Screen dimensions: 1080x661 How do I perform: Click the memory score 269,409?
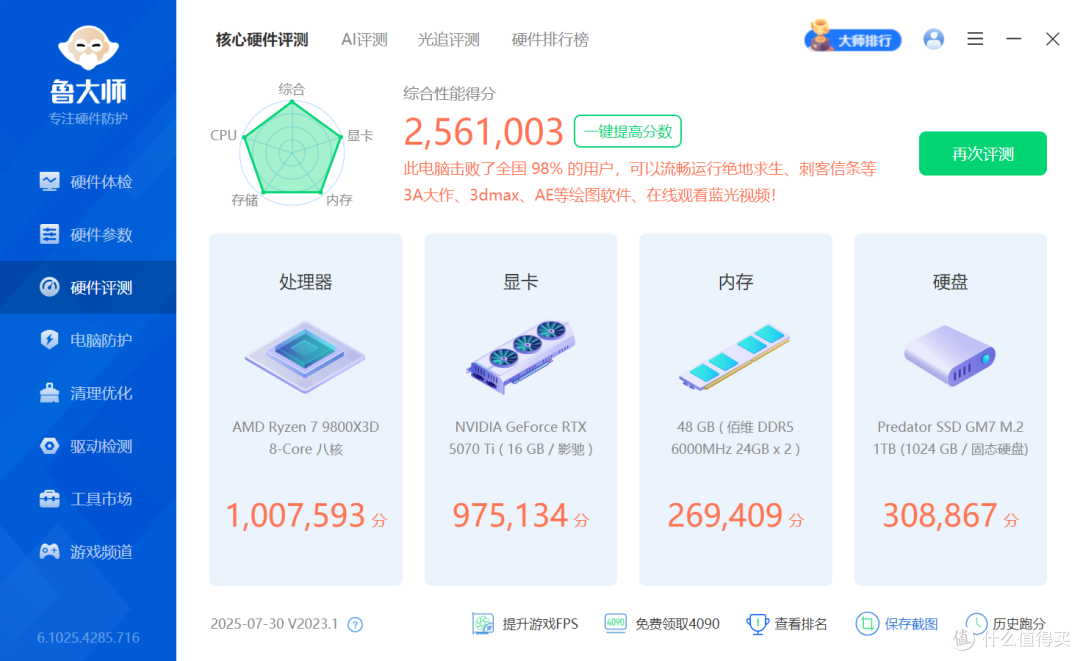click(725, 516)
